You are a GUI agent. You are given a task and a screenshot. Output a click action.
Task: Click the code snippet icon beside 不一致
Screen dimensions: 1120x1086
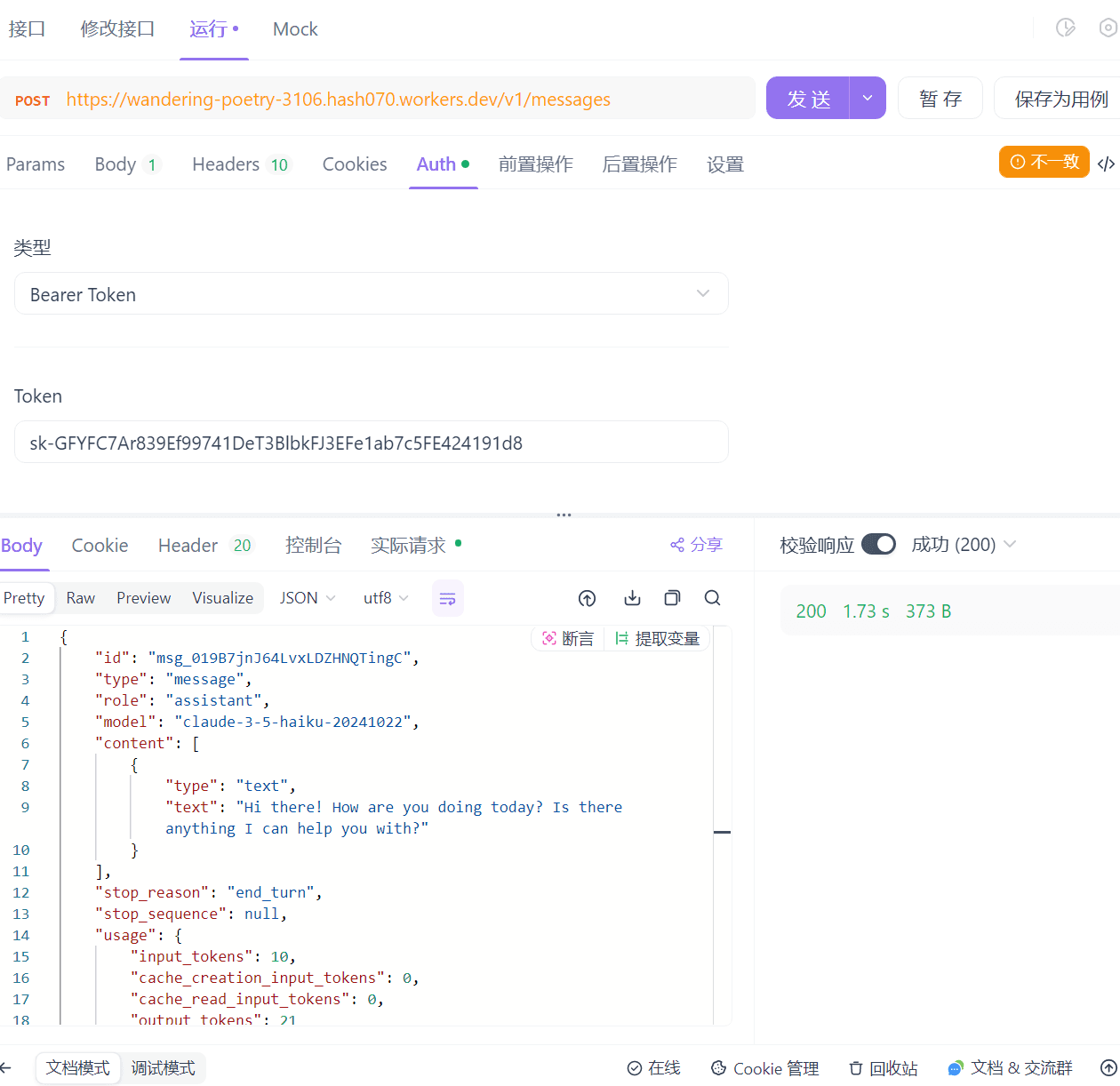pos(1106,164)
